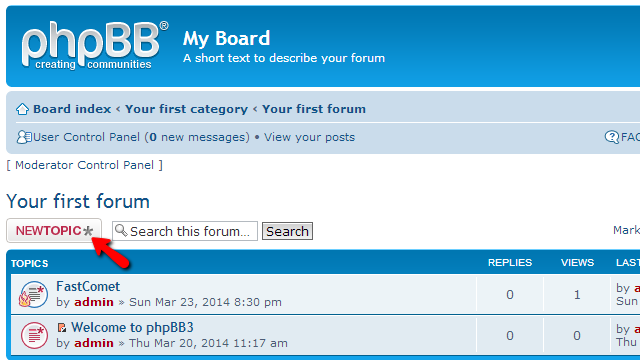Focus the Search this forum input field
640x360 pixels.
click(x=185, y=231)
